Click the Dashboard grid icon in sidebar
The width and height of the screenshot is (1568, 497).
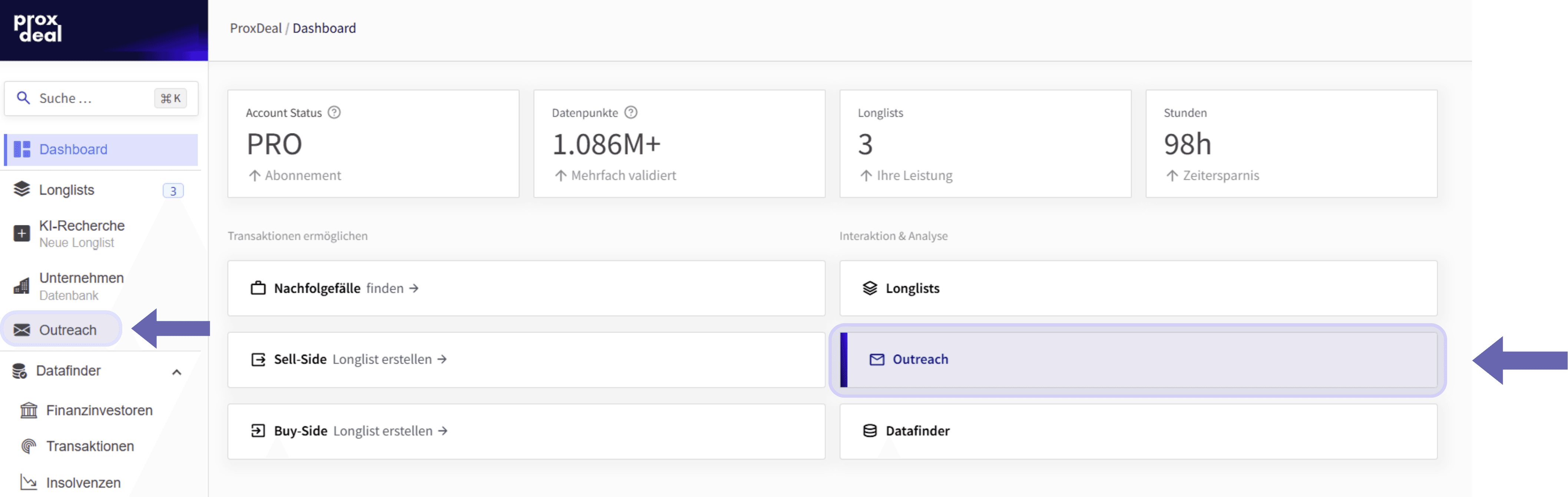click(x=22, y=150)
